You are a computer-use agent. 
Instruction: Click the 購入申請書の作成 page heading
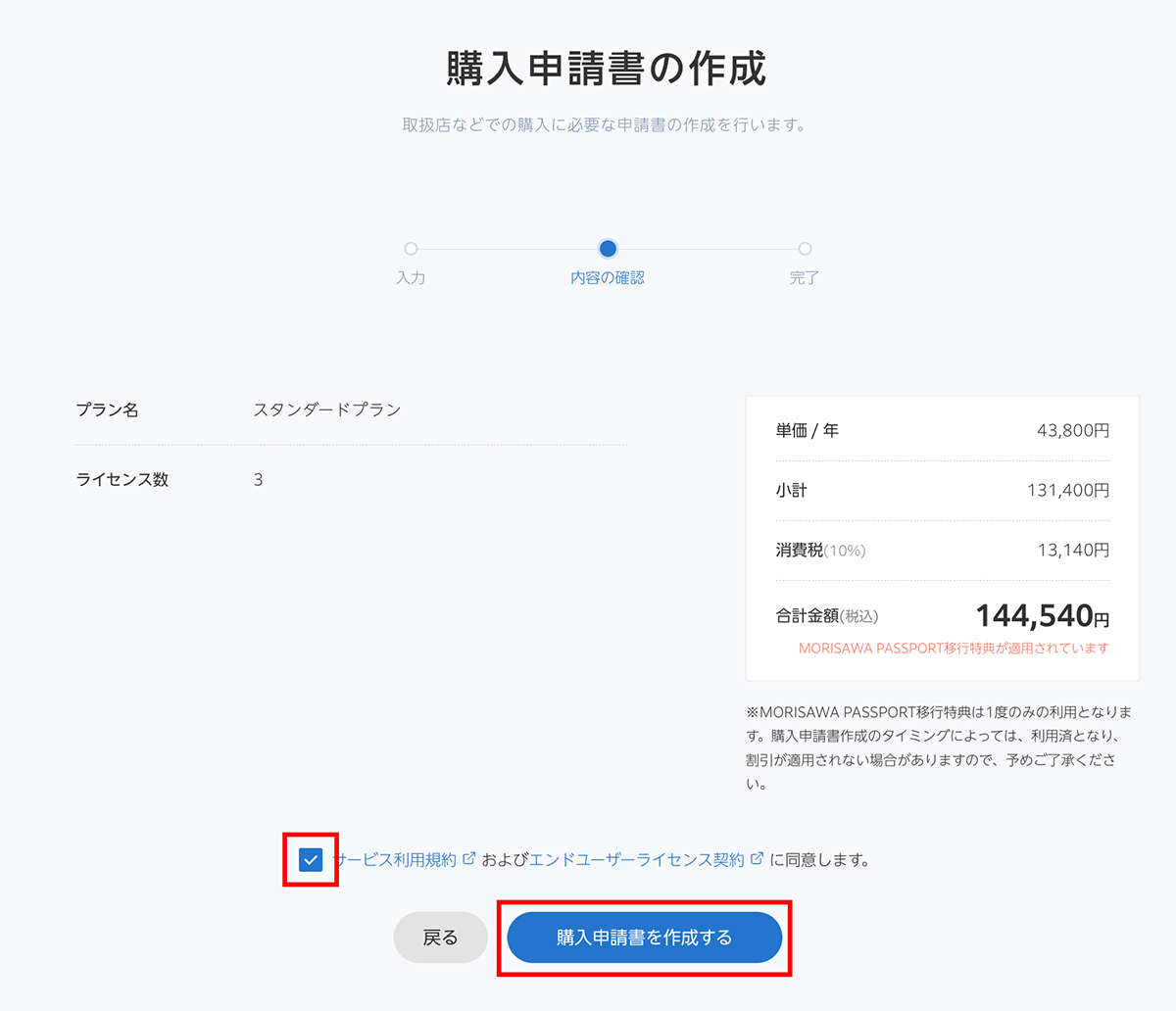click(x=606, y=69)
